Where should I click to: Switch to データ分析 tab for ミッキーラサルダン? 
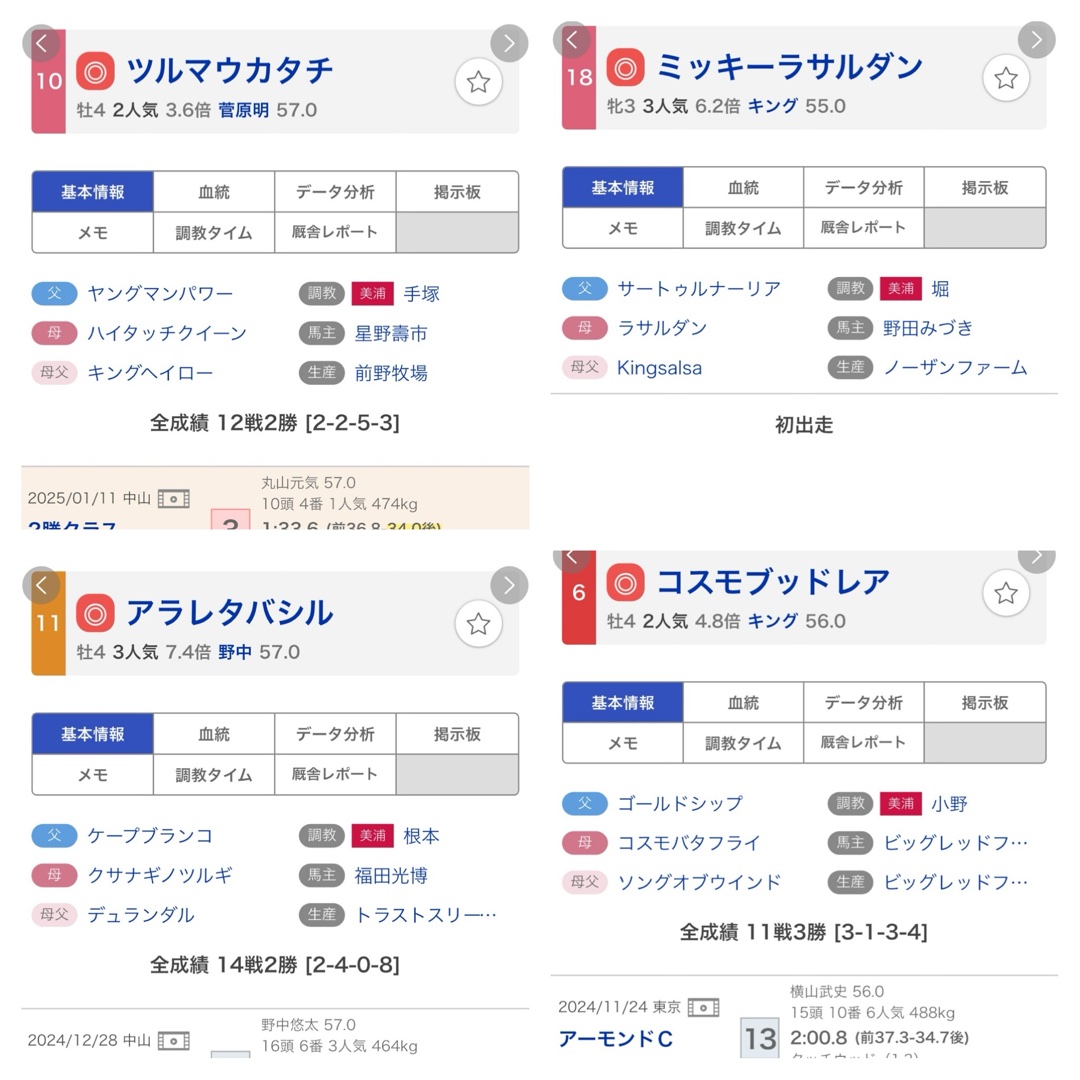click(x=864, y=187)
